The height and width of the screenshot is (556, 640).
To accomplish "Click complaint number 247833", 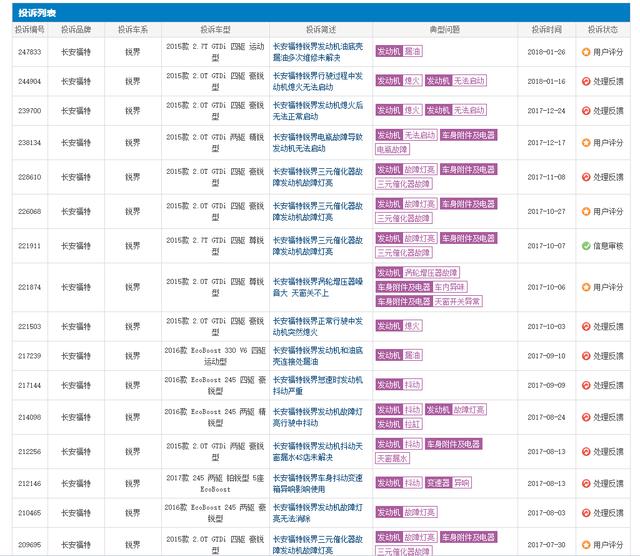I will pyautogui.click(x=30, y=52).
